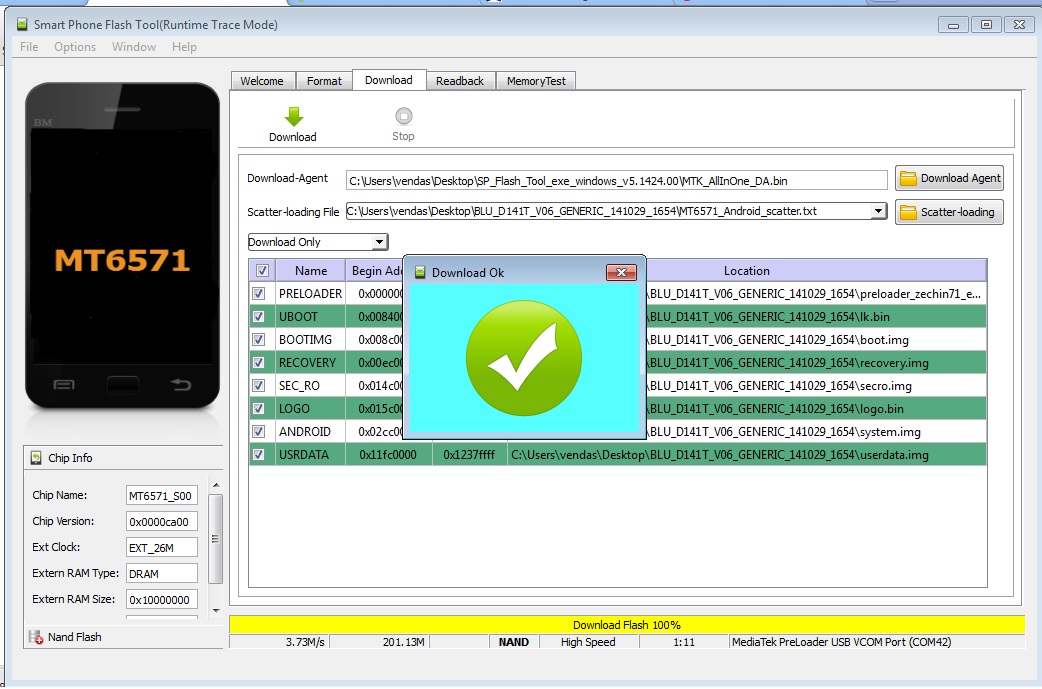Toggle the select-all header checkbox
This screenshot has width=1042, height=689.
pyautogui.click(x=262, y=270)
